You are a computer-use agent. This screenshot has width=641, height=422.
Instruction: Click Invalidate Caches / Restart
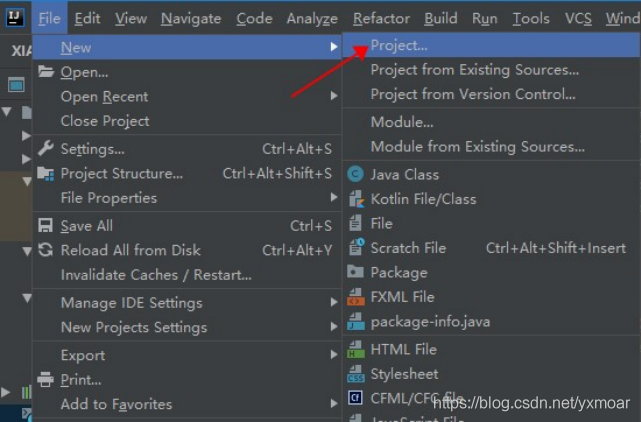click(x=156, y=275)
